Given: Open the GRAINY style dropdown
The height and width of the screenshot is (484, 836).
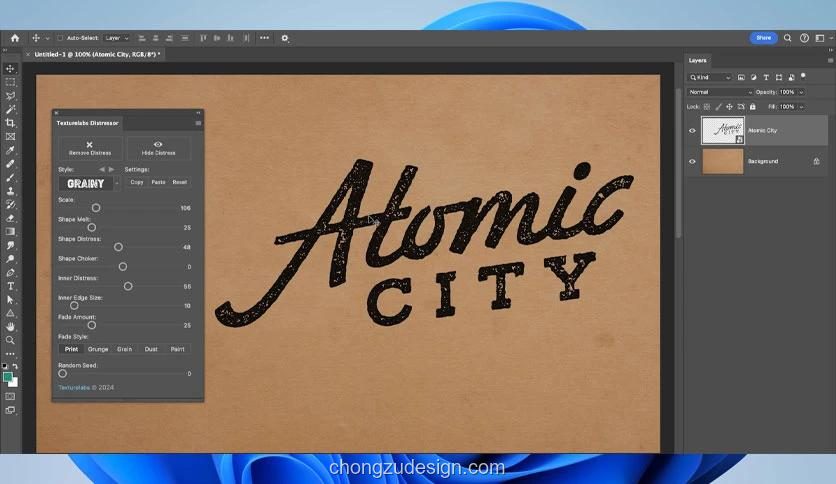Looking at the screenshot, I should point(117,183).
